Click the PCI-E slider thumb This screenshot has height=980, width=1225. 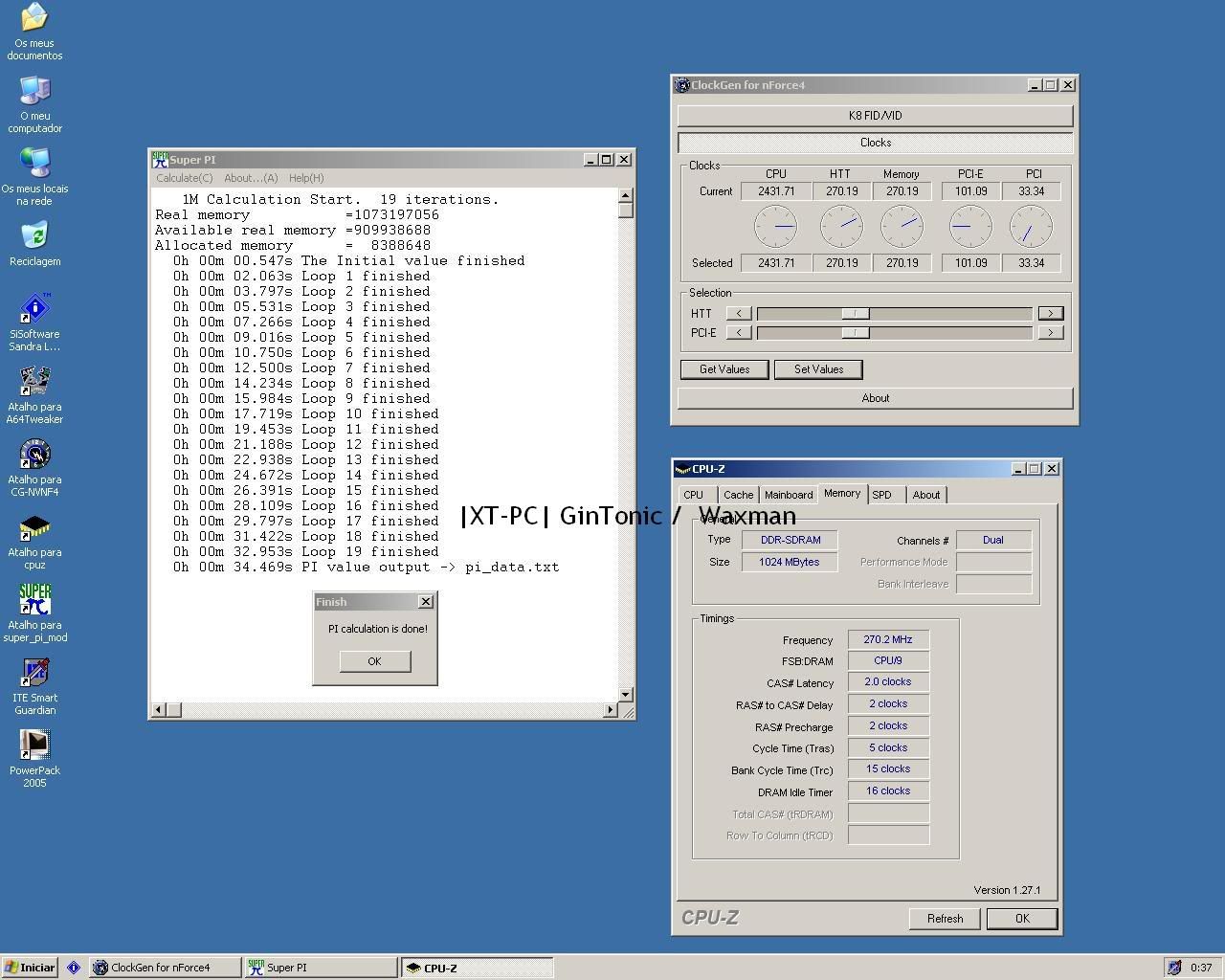point(855,332)
